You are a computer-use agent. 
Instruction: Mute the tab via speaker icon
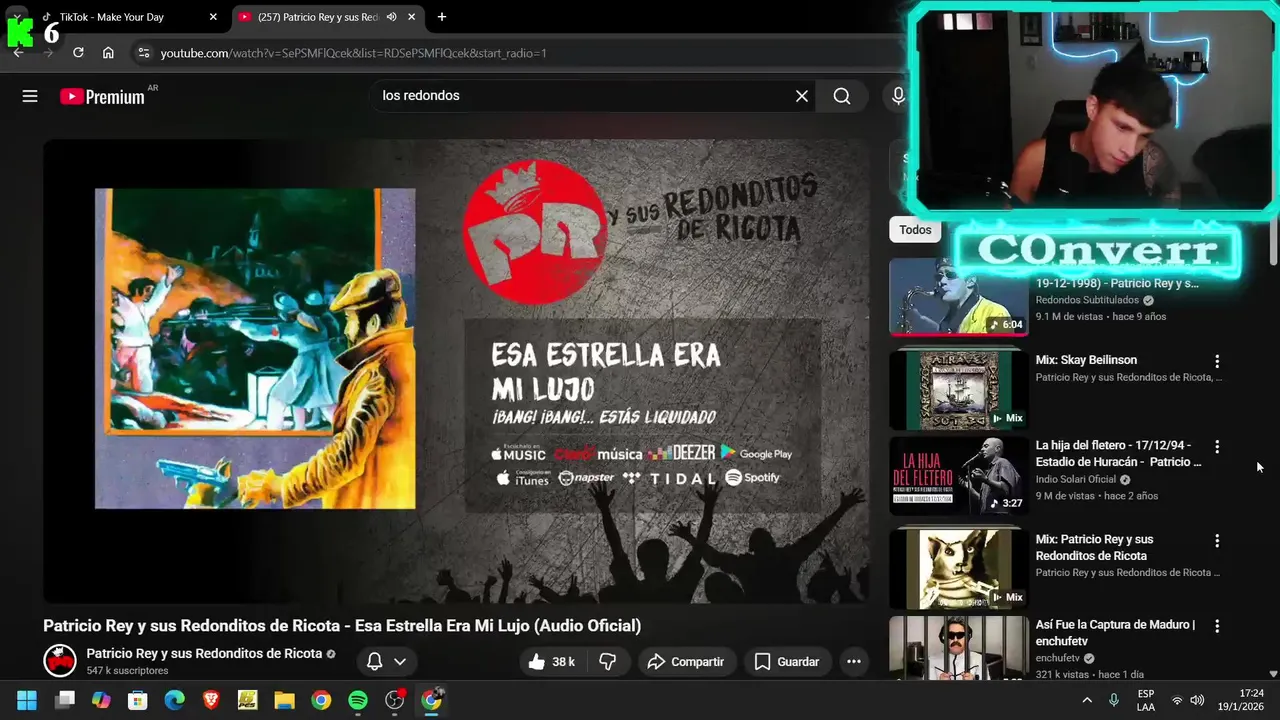pos(391,17)
